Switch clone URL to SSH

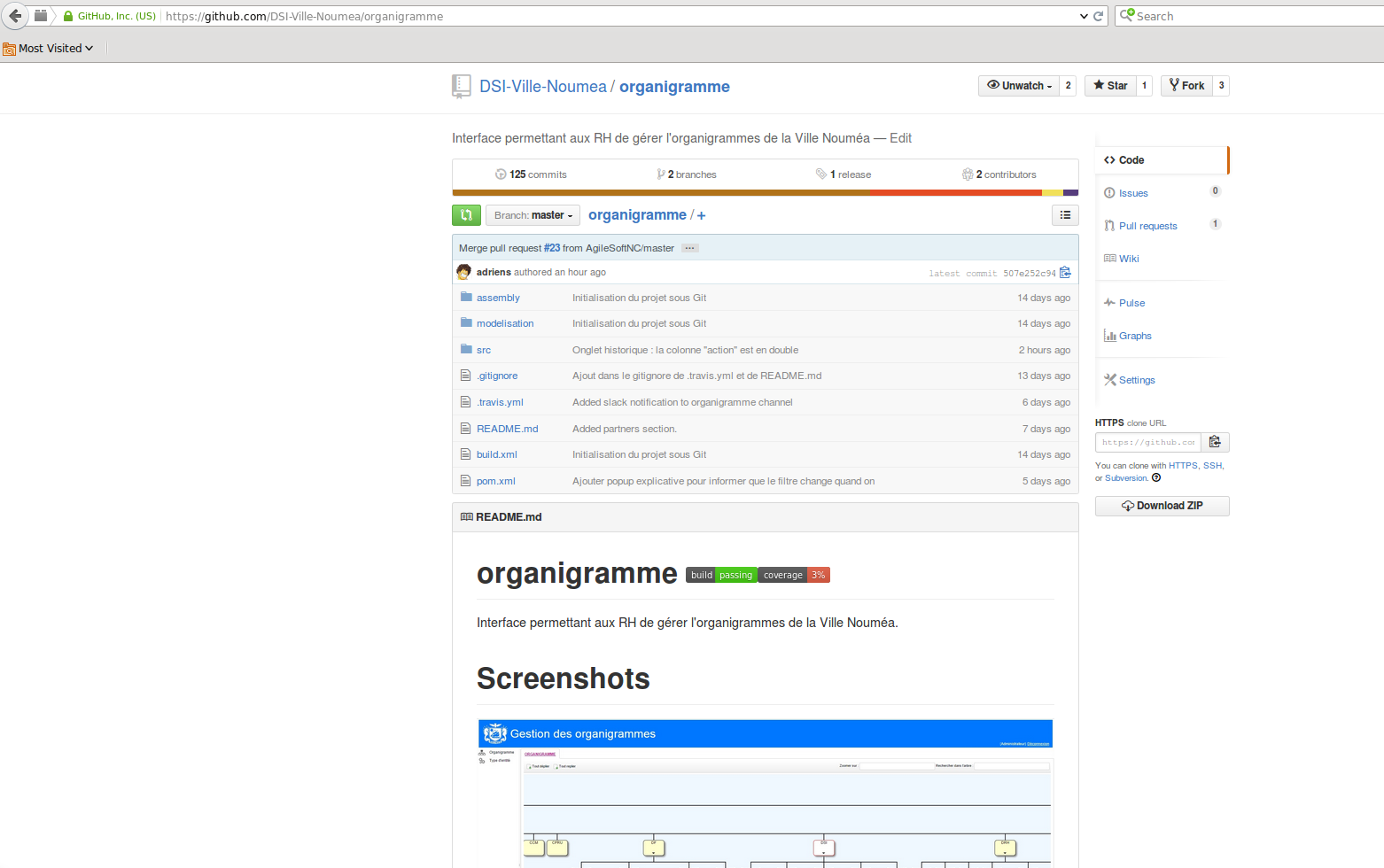point(1212,465)
